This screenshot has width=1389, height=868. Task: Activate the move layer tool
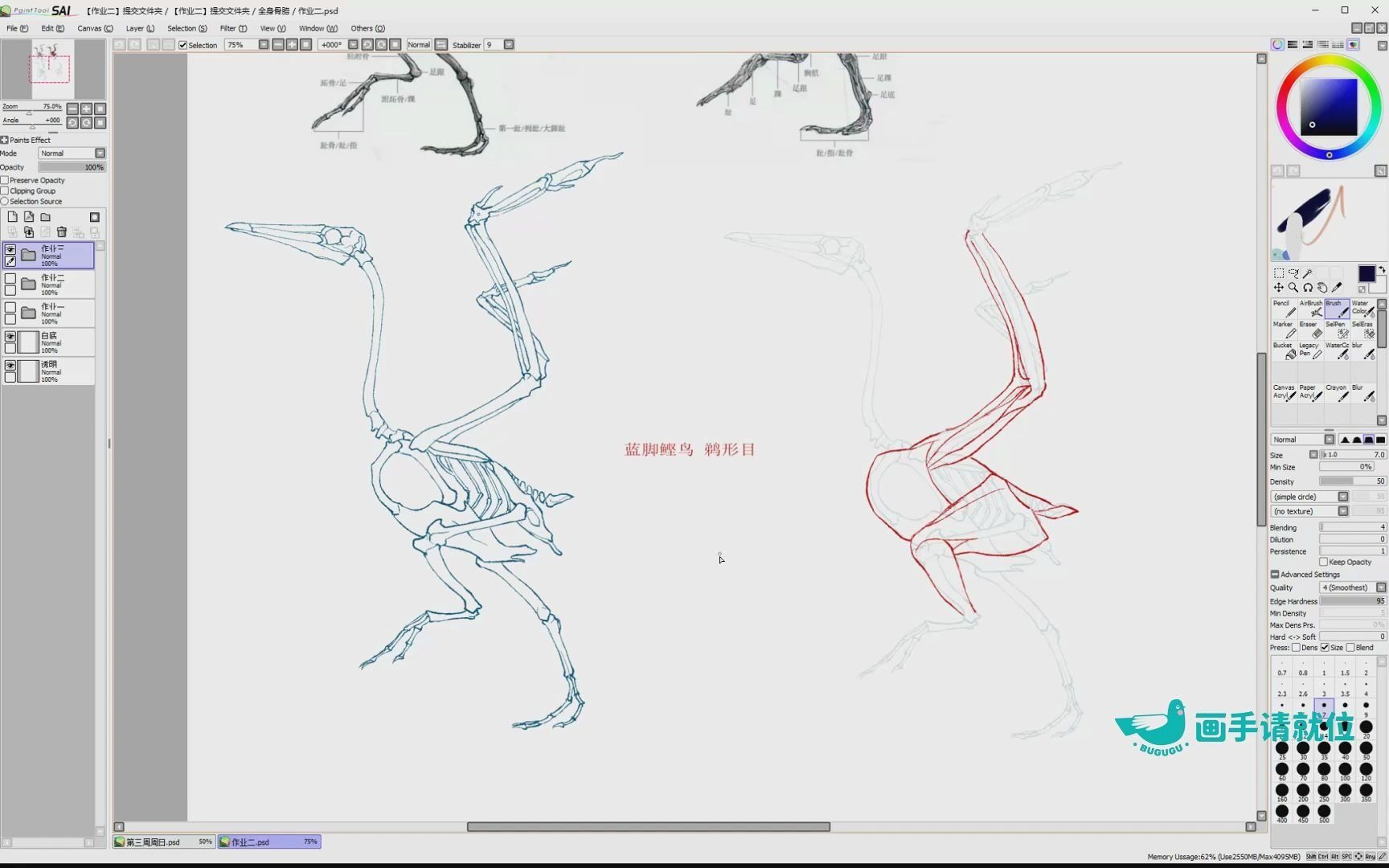click(x=1279, y=288)
